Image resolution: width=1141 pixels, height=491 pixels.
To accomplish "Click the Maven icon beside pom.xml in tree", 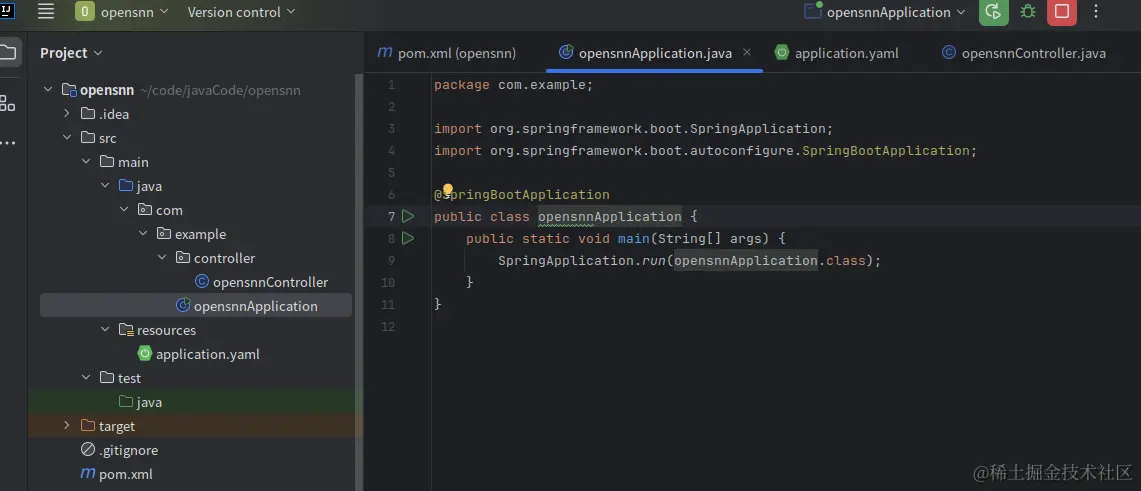I will [87, 474].
